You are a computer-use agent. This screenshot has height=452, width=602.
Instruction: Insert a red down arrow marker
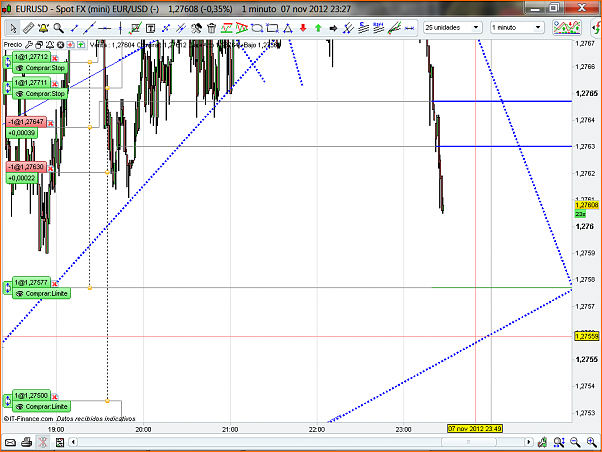303,28
